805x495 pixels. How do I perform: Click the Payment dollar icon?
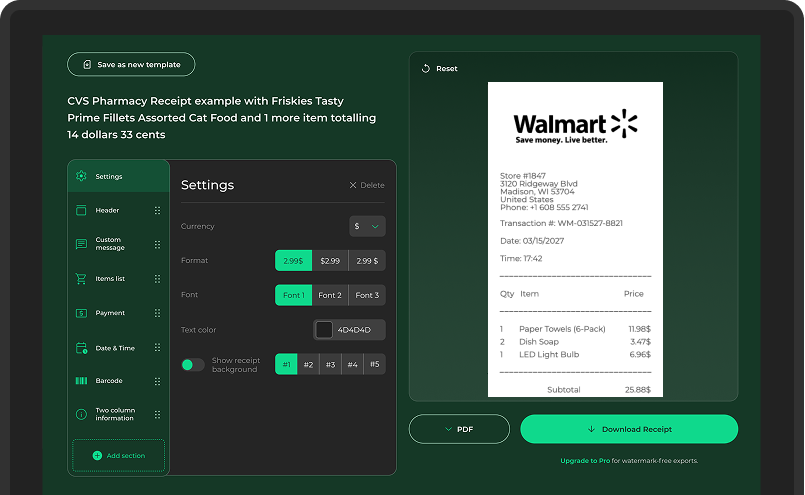click(81, 313)
